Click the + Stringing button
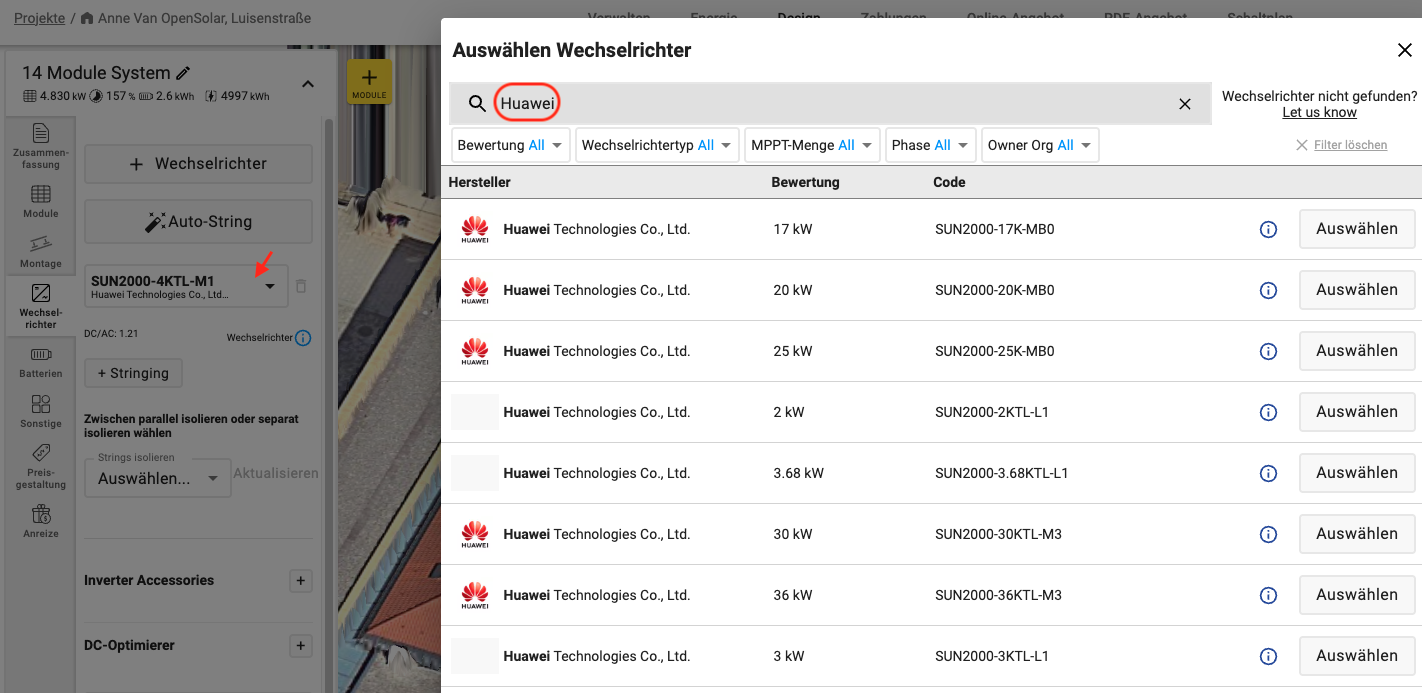Viewport: 1422px width, 693px height. [133, 373]
